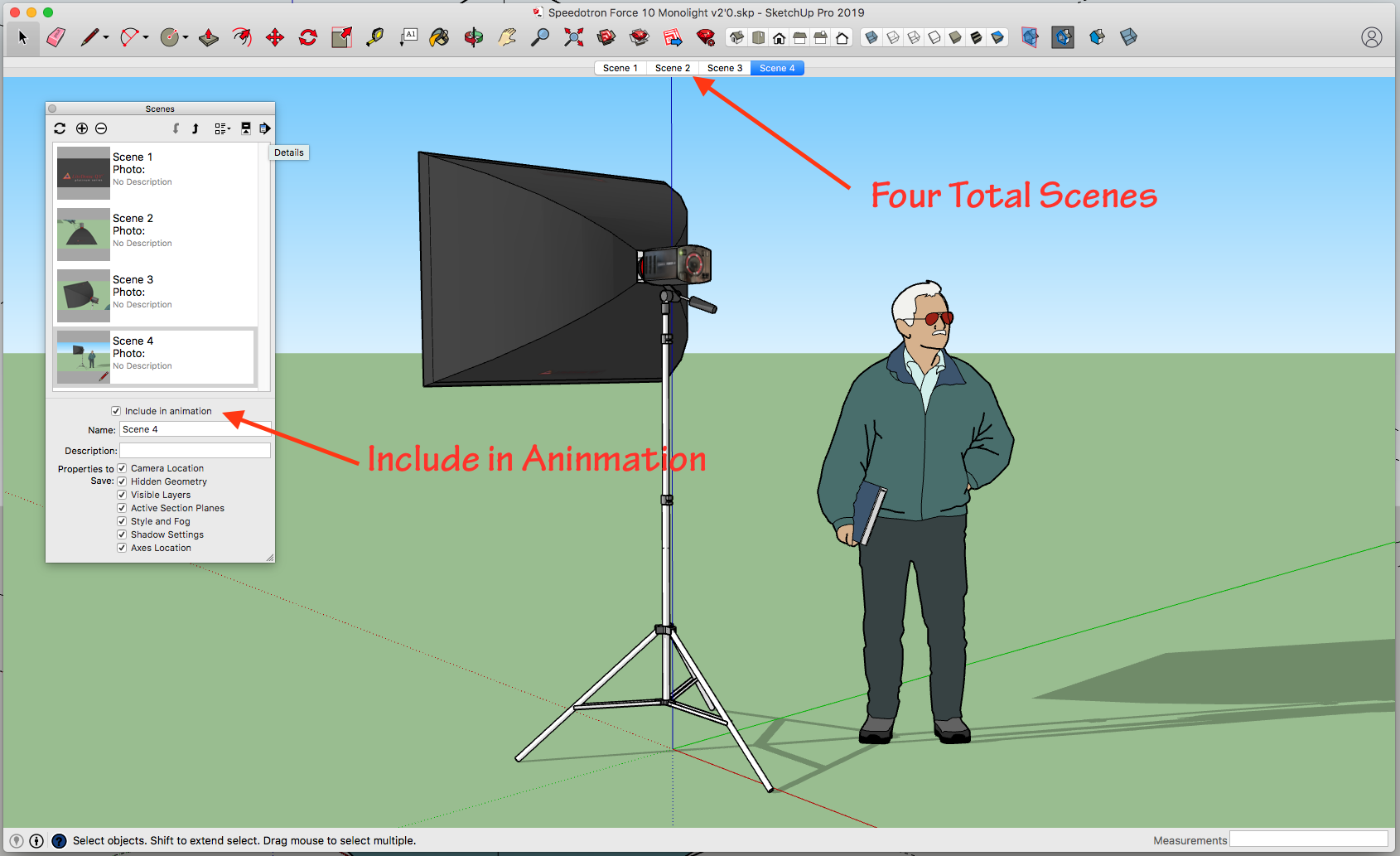Click the Zoom Extents tool
The width and height of the screenshot is (1400, 856).
(x=573, y=37)
